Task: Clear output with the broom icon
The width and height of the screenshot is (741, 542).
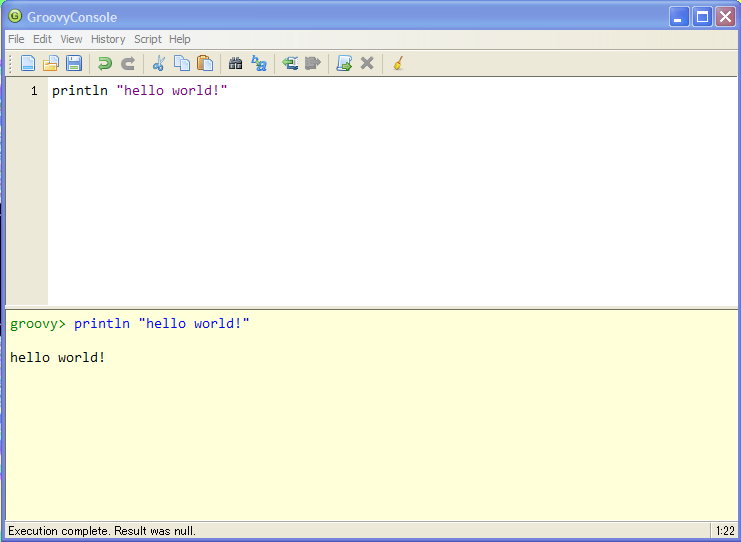Action: tap(398, 63)
